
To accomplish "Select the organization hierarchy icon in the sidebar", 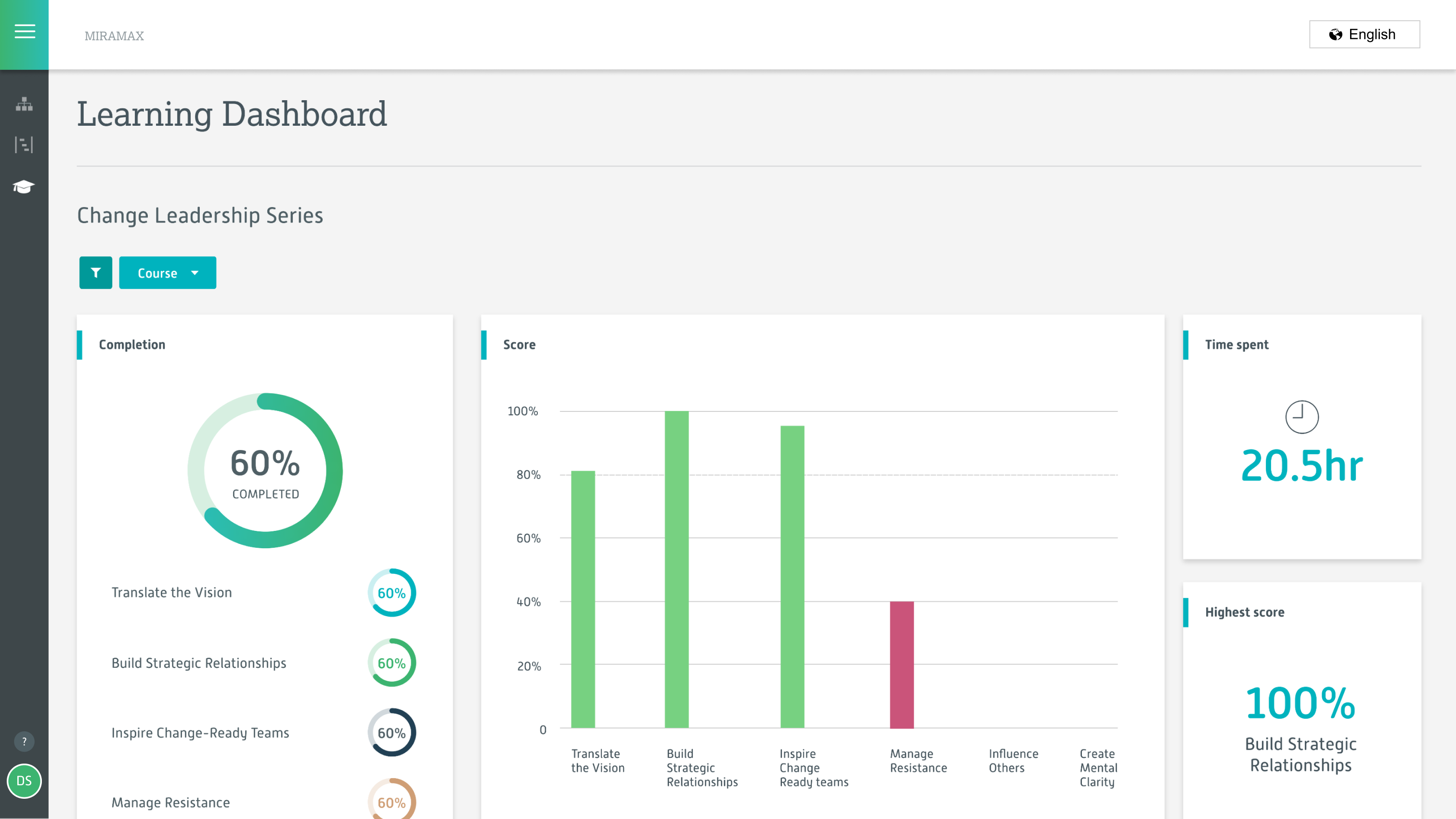I will (x=23, y=105).
